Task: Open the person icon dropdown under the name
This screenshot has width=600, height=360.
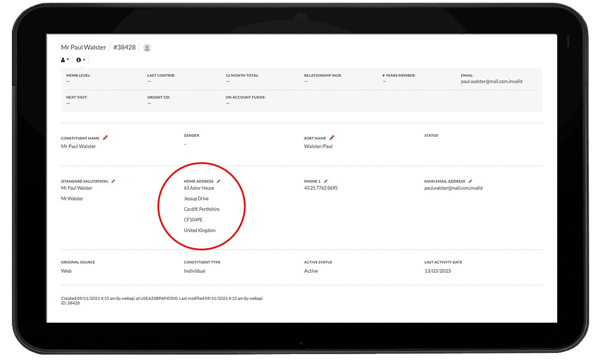Action: [65, 60]
